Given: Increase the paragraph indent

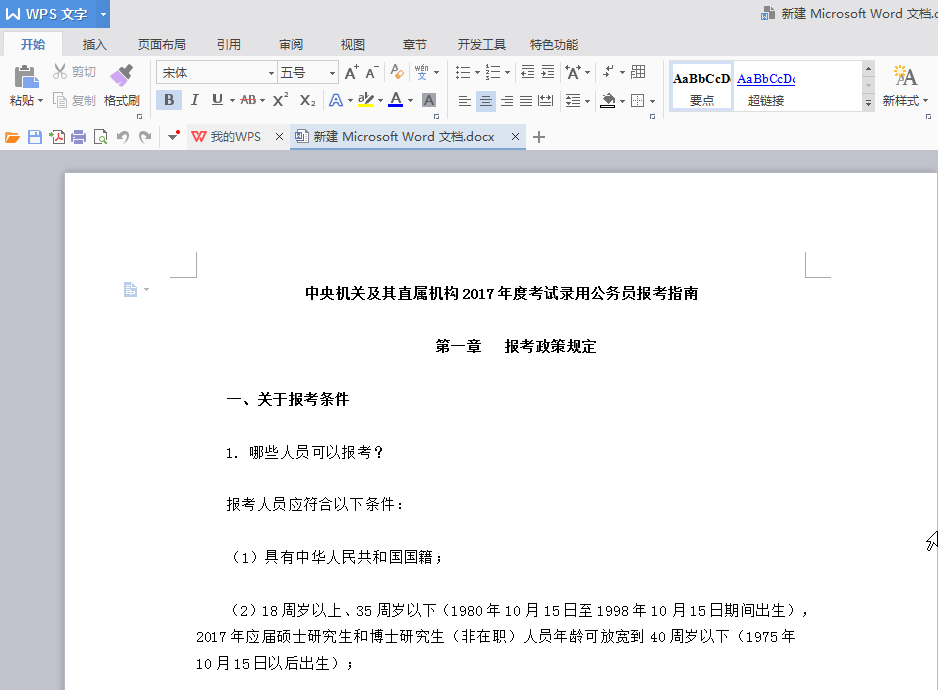Looking at the screenshot, I should (548, 72).
